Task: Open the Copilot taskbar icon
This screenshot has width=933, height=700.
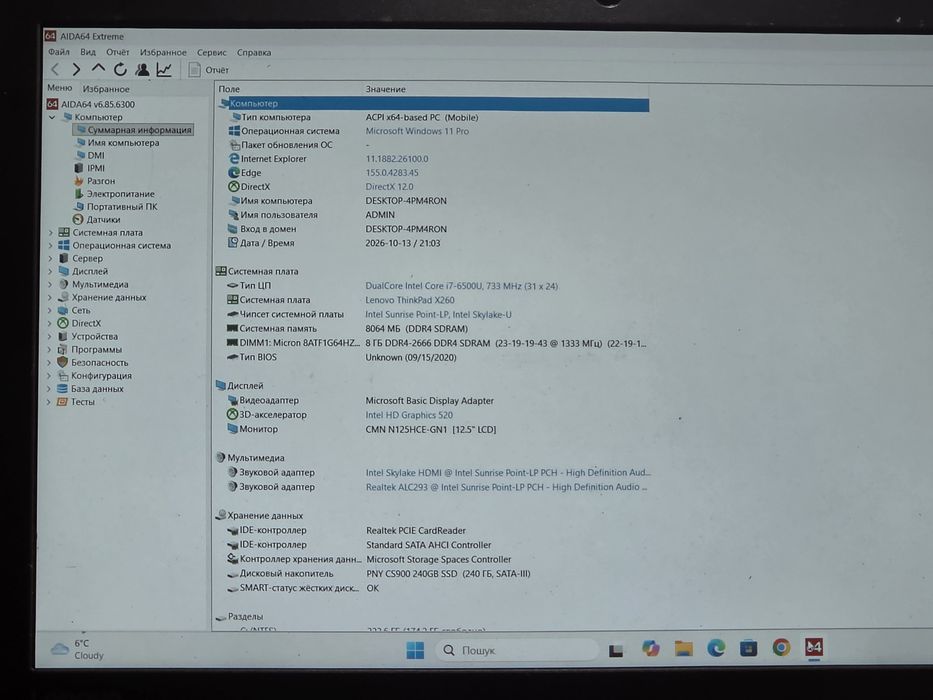Action: [650, 648]
